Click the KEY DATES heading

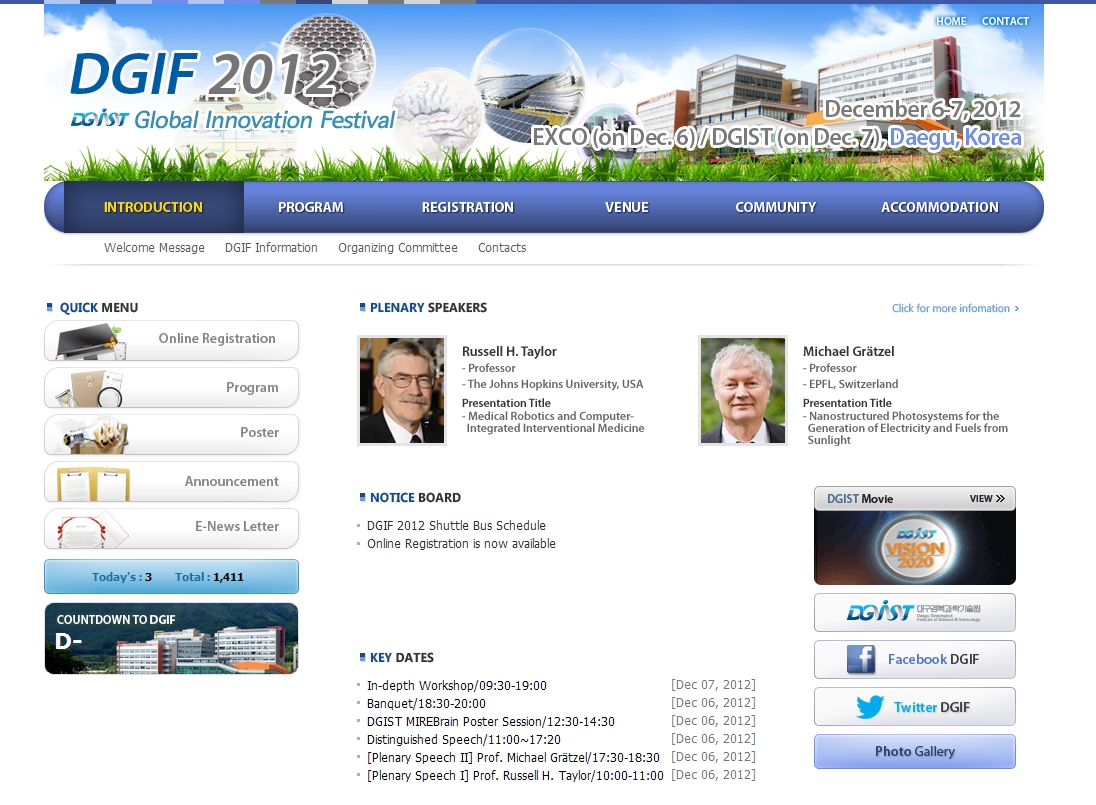tap(402, 658)
